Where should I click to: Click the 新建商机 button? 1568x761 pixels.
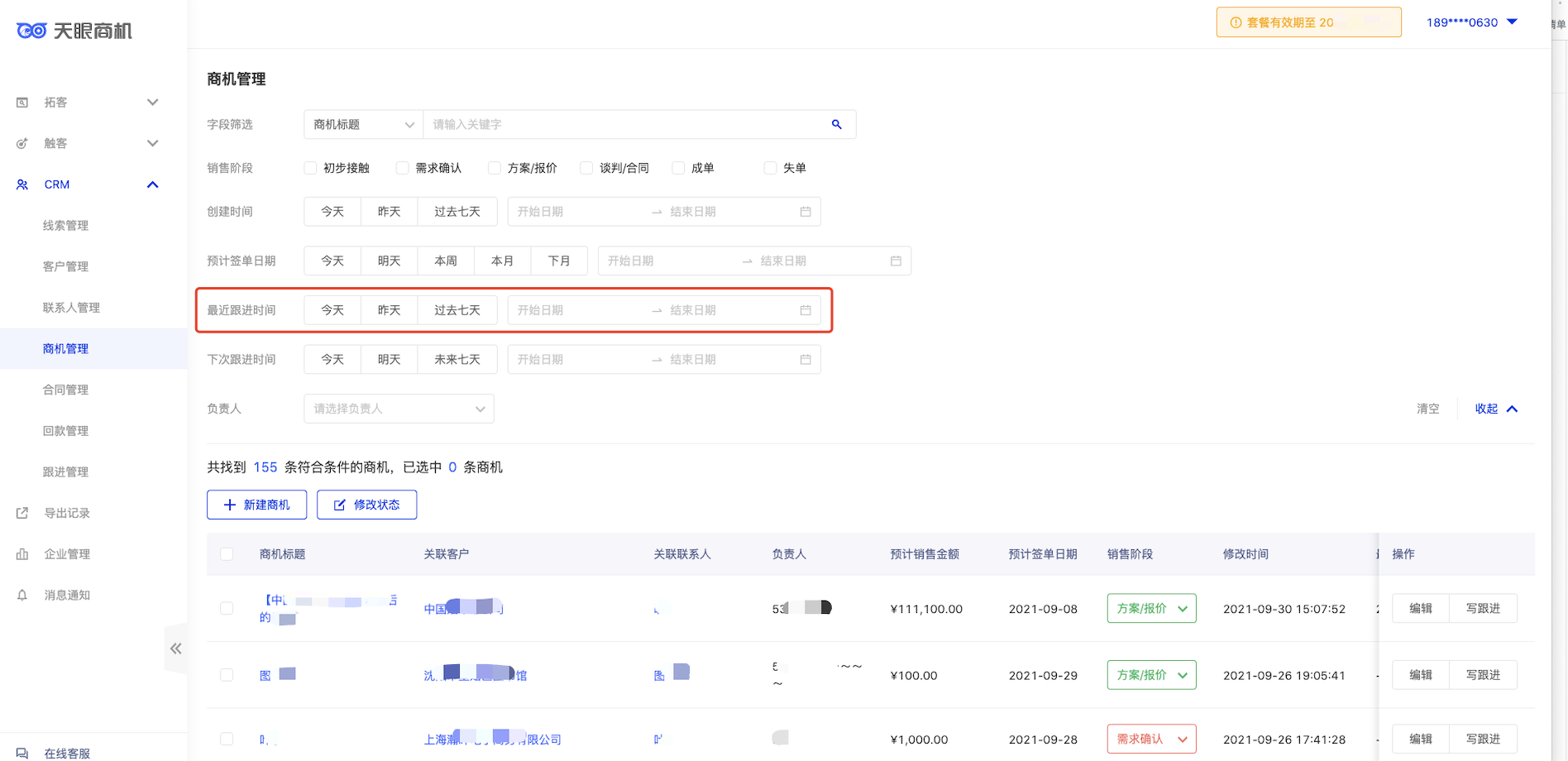click(256, 505)
